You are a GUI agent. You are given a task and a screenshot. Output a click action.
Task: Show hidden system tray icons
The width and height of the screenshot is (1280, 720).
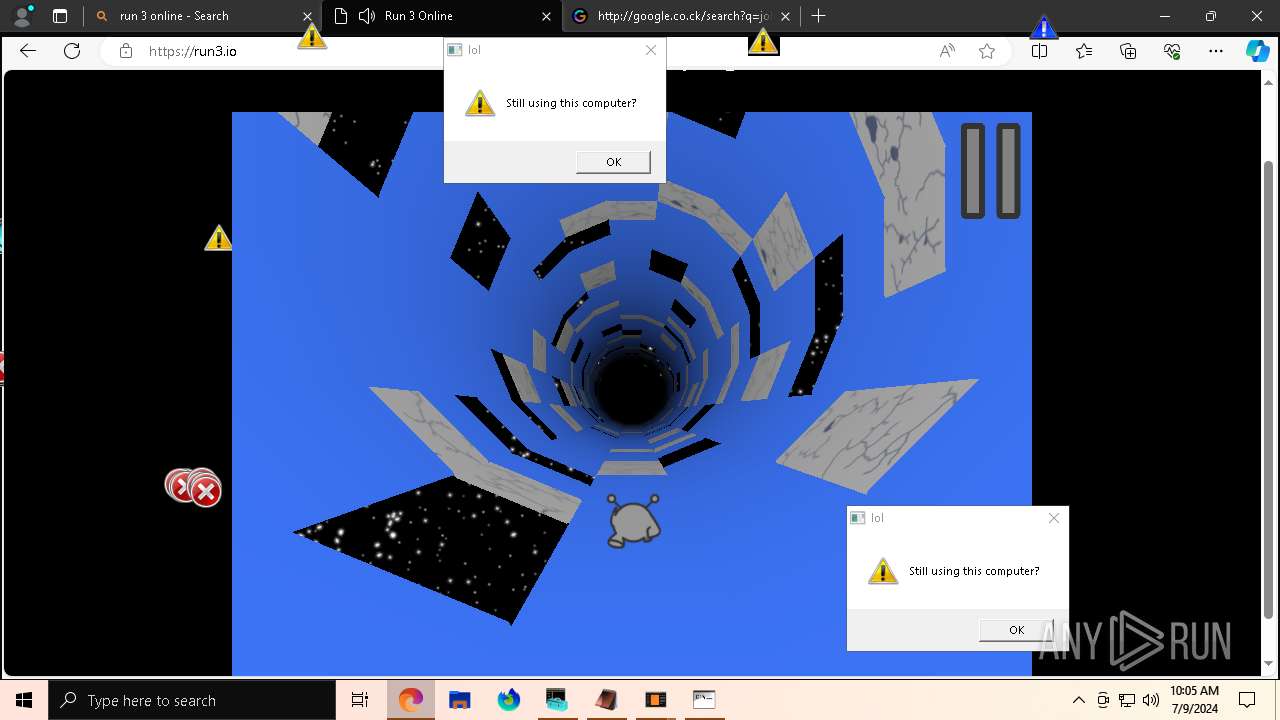pos(1078,700)
